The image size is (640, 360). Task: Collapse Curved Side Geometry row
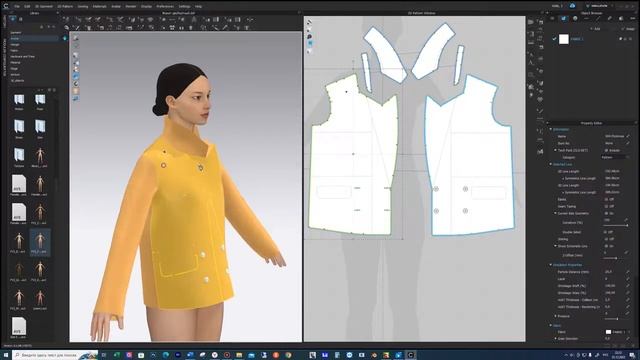[x=556, y=213]
